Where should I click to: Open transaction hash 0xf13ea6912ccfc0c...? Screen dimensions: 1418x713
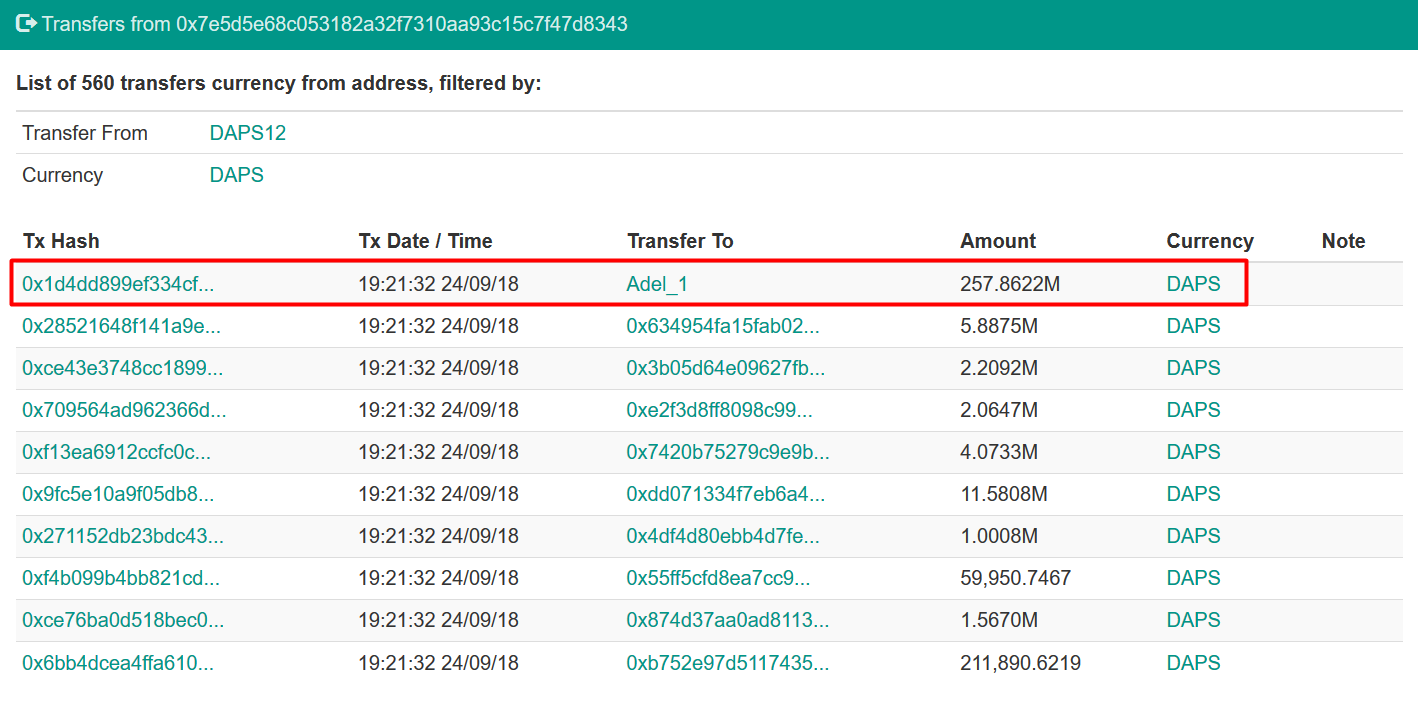click(116, 452)
